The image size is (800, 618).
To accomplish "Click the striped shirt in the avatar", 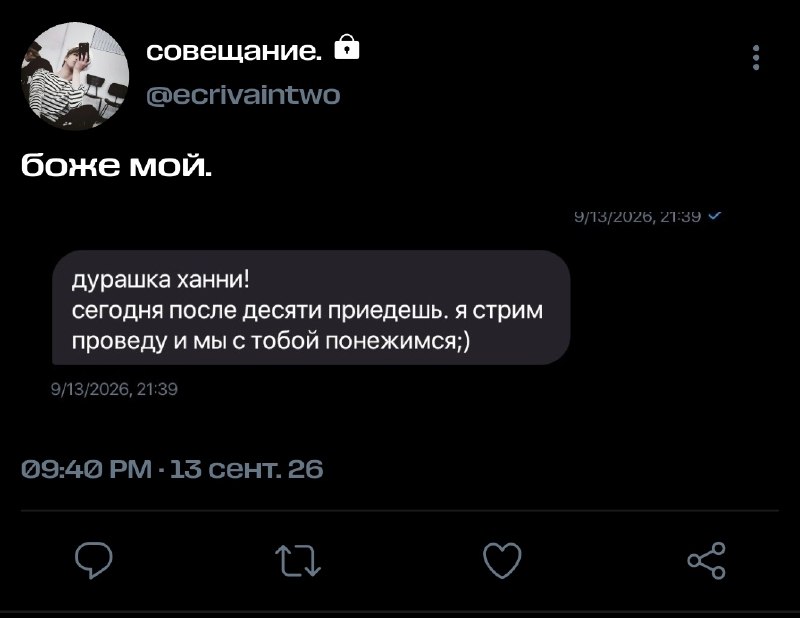I will [51, 96].
